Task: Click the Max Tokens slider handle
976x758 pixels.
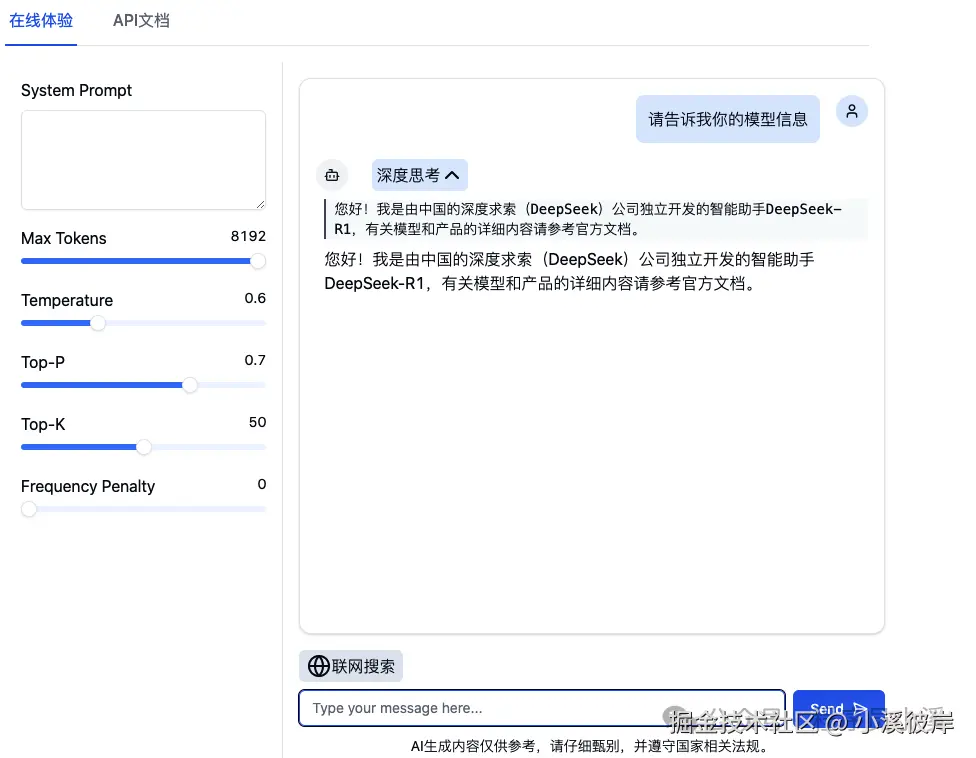Action: [x=257, y=261]
